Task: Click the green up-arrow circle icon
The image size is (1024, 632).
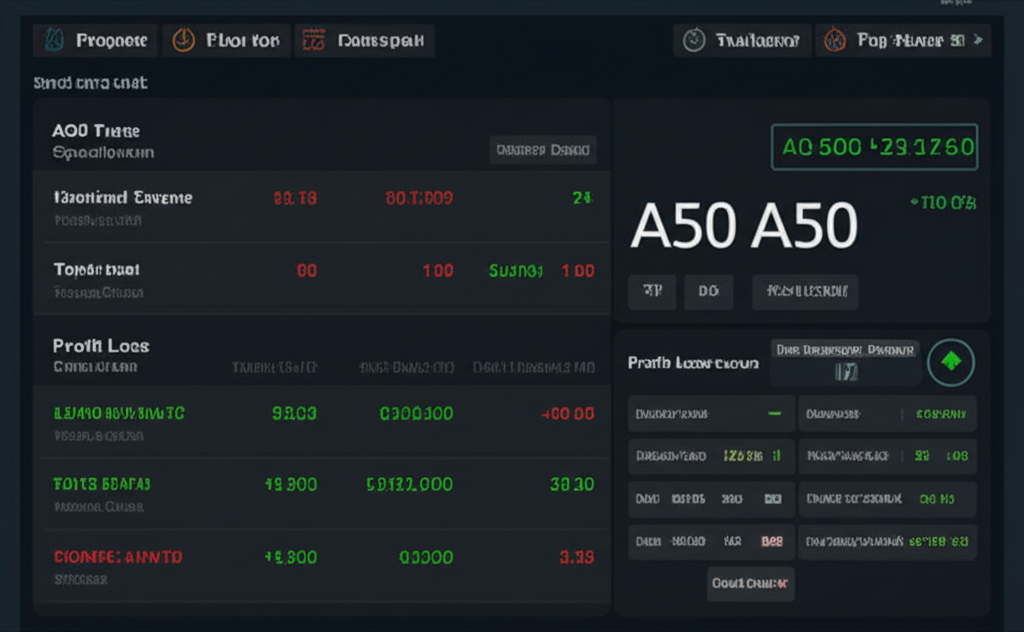Action: [x=950, y=363]
